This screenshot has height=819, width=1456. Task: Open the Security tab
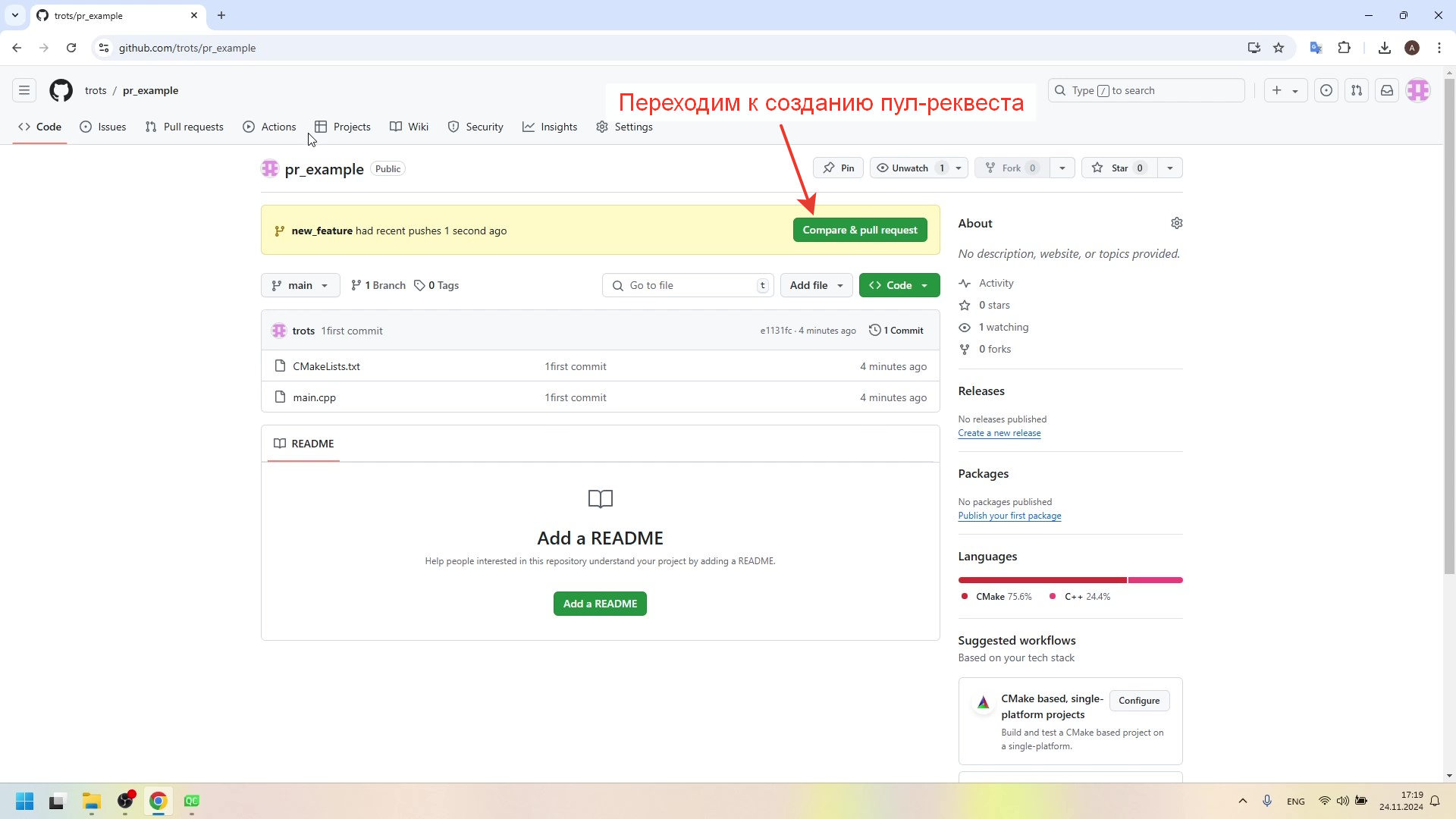coord(475,127)
